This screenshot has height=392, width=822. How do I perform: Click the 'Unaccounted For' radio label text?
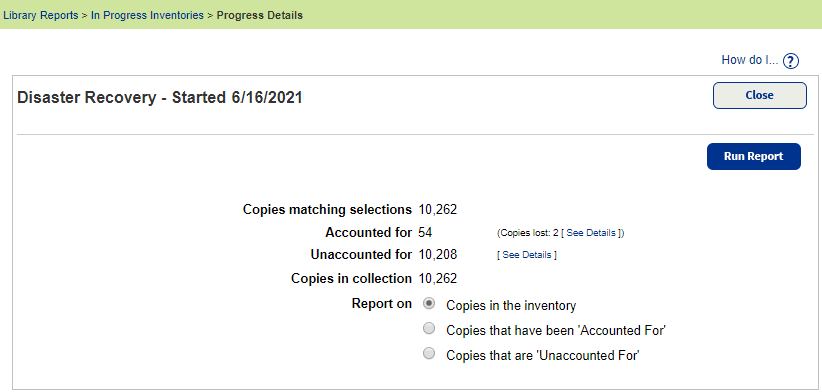(543, 356)
